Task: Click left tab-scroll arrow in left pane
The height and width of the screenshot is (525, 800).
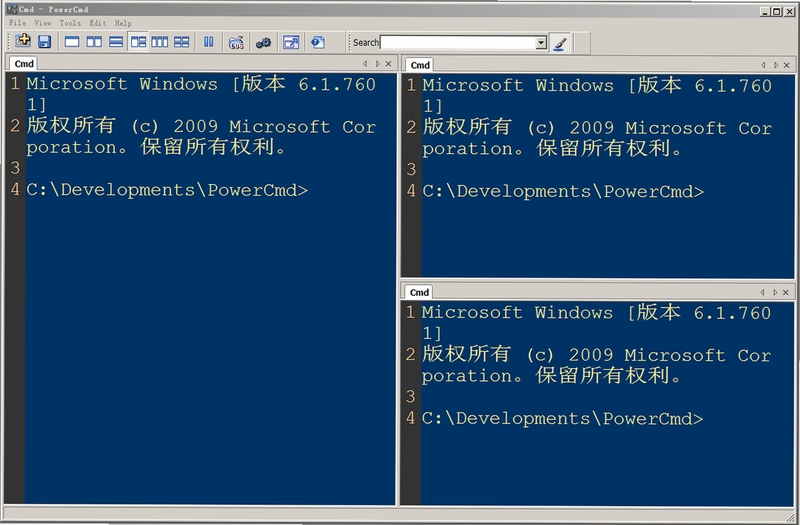Action: tap(365, 64)
